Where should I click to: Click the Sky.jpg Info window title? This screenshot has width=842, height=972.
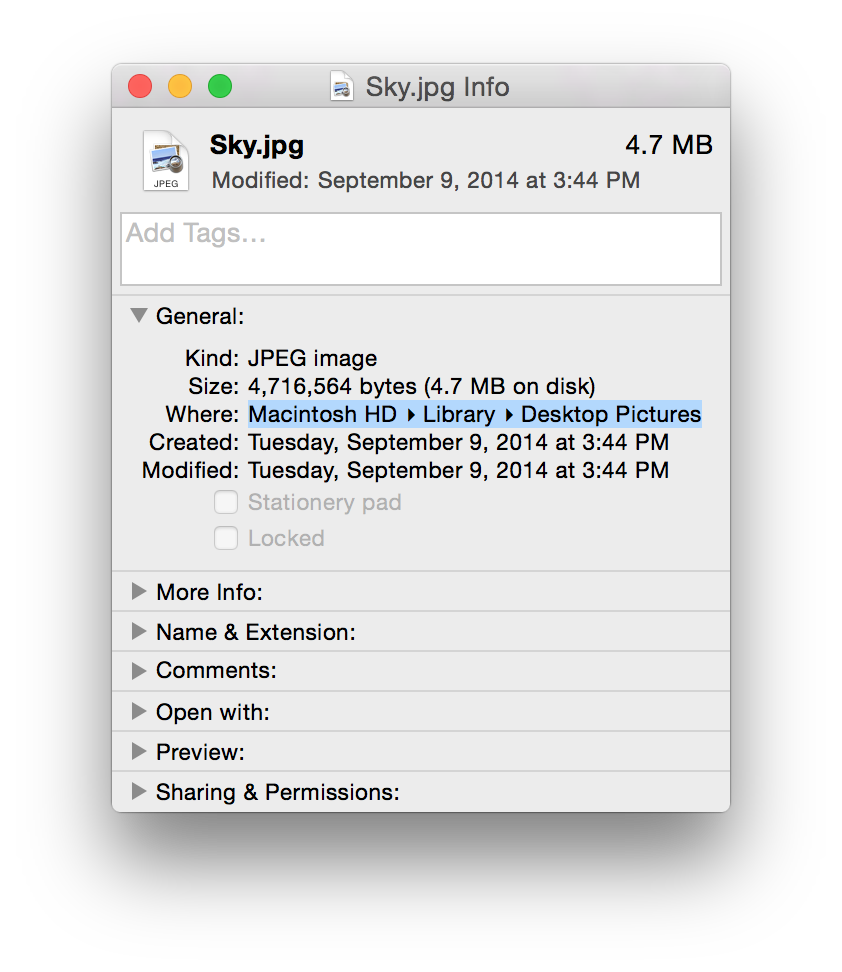[438, 87]
